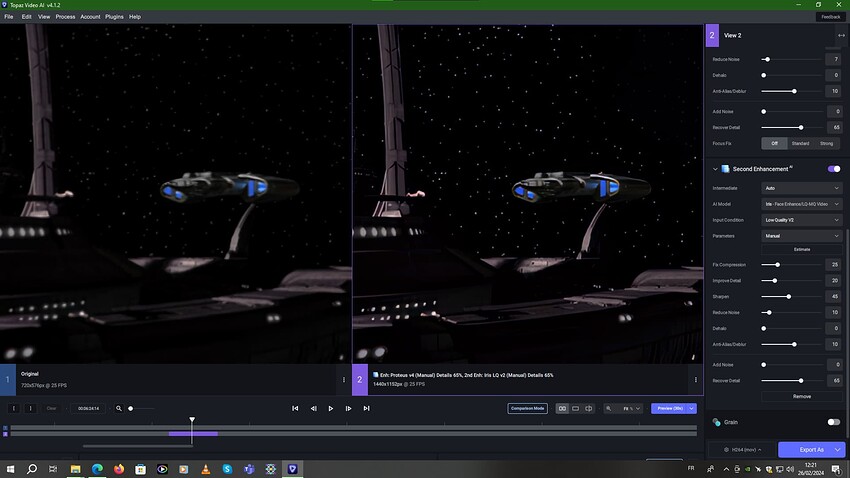Viewport: 850px width, 478px height.
Task: Open Windows Start menu
Action: pos(10,469)
